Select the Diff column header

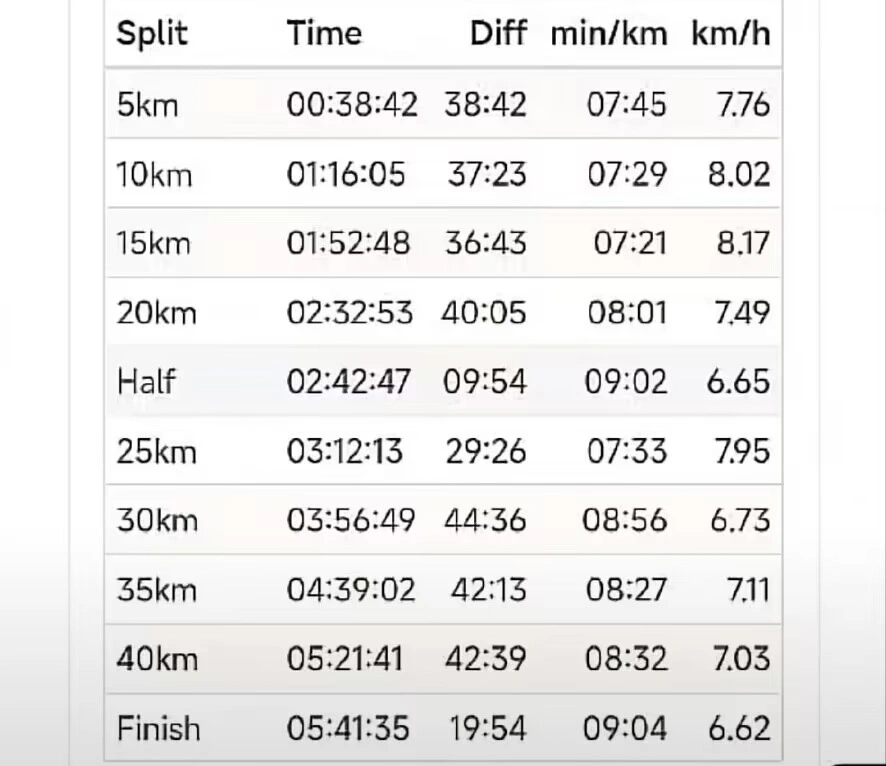pyautogui.click(x=498, y=34)
